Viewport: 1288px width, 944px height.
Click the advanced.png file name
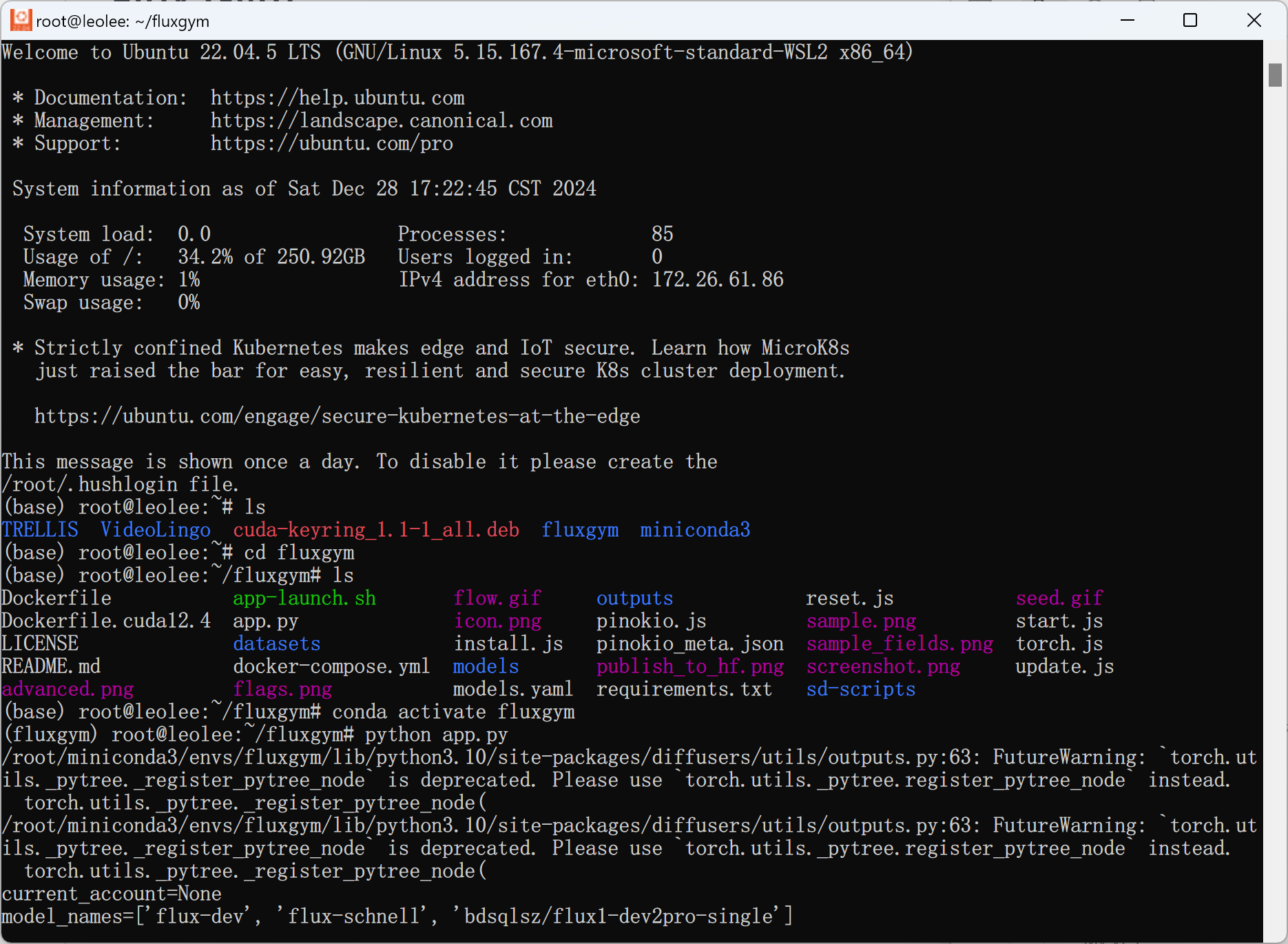tap(67, 689)
